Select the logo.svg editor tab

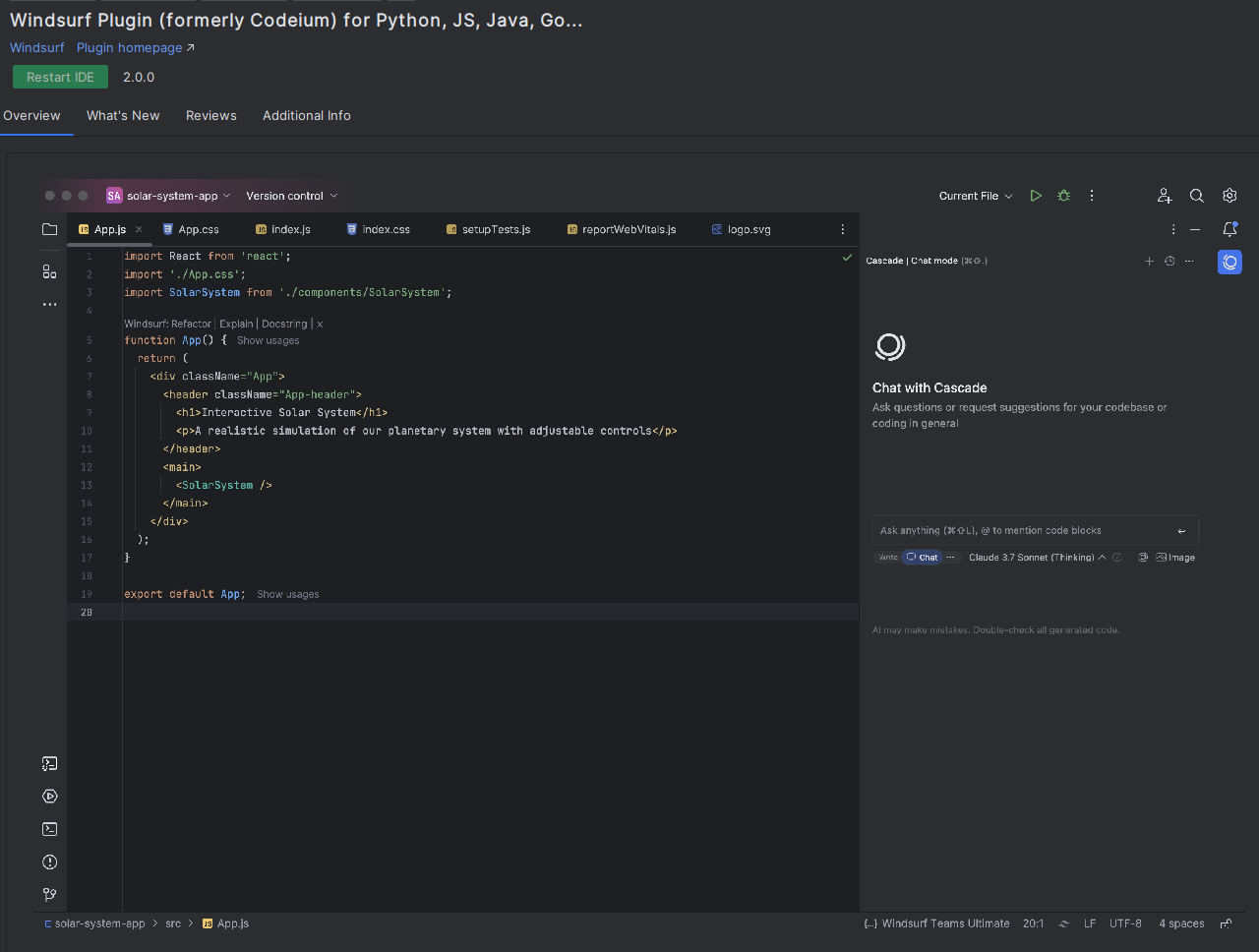(742, 229)
